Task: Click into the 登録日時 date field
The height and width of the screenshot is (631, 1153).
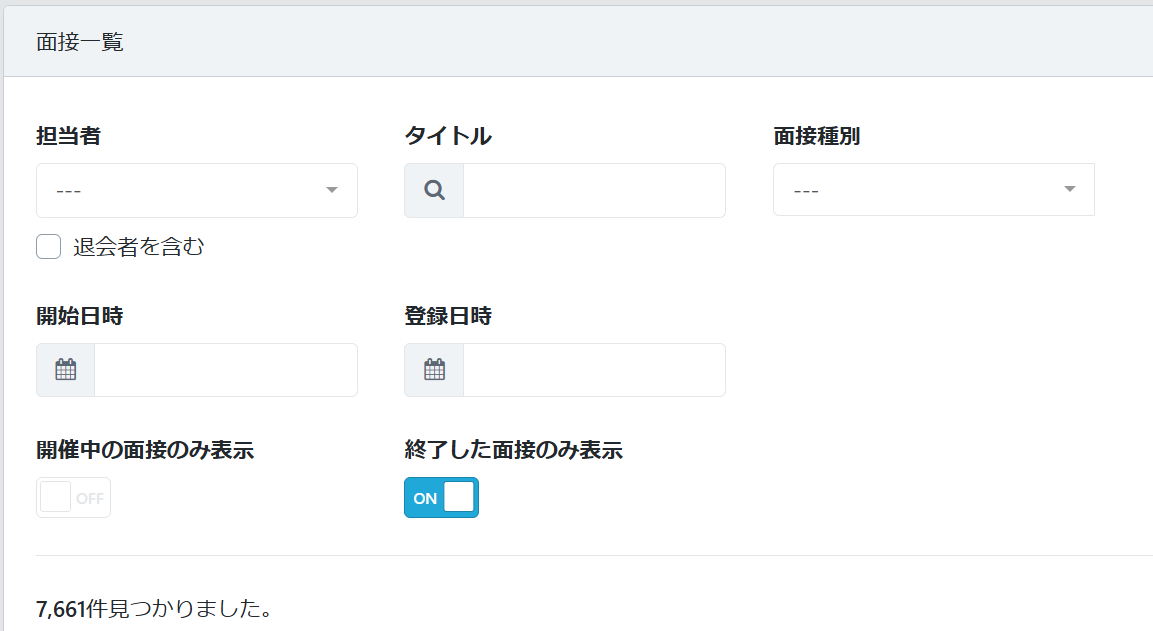Action: click(594, 370)
